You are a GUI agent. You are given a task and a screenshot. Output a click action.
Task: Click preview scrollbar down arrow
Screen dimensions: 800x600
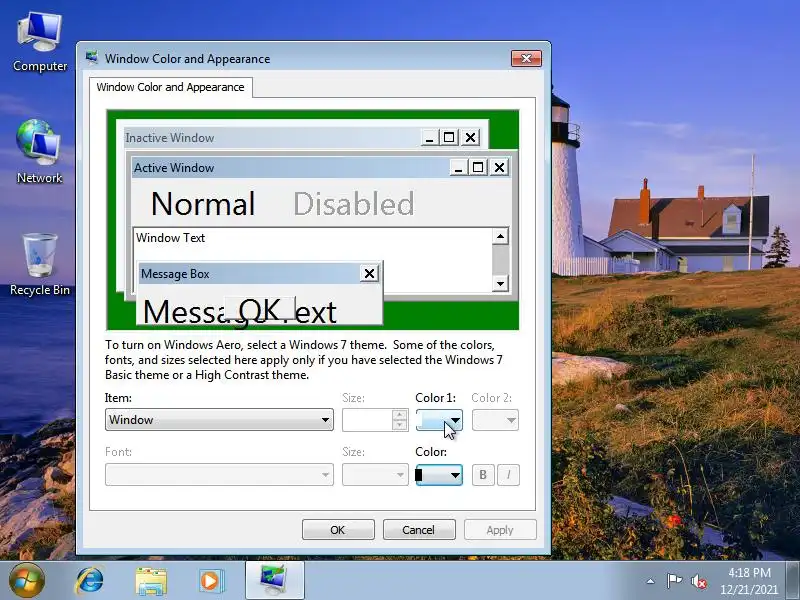pyautogui.click(x=500, y=283)
